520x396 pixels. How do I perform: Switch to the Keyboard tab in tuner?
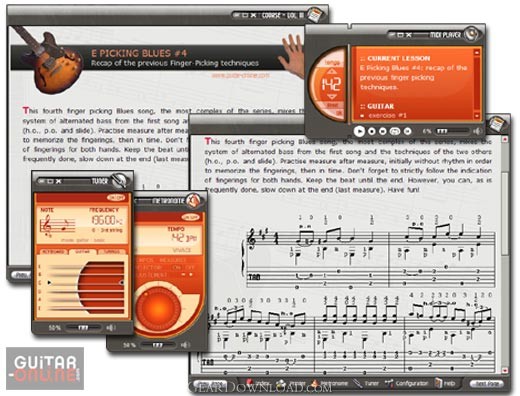pyautogui.click(x=53, y=252)
